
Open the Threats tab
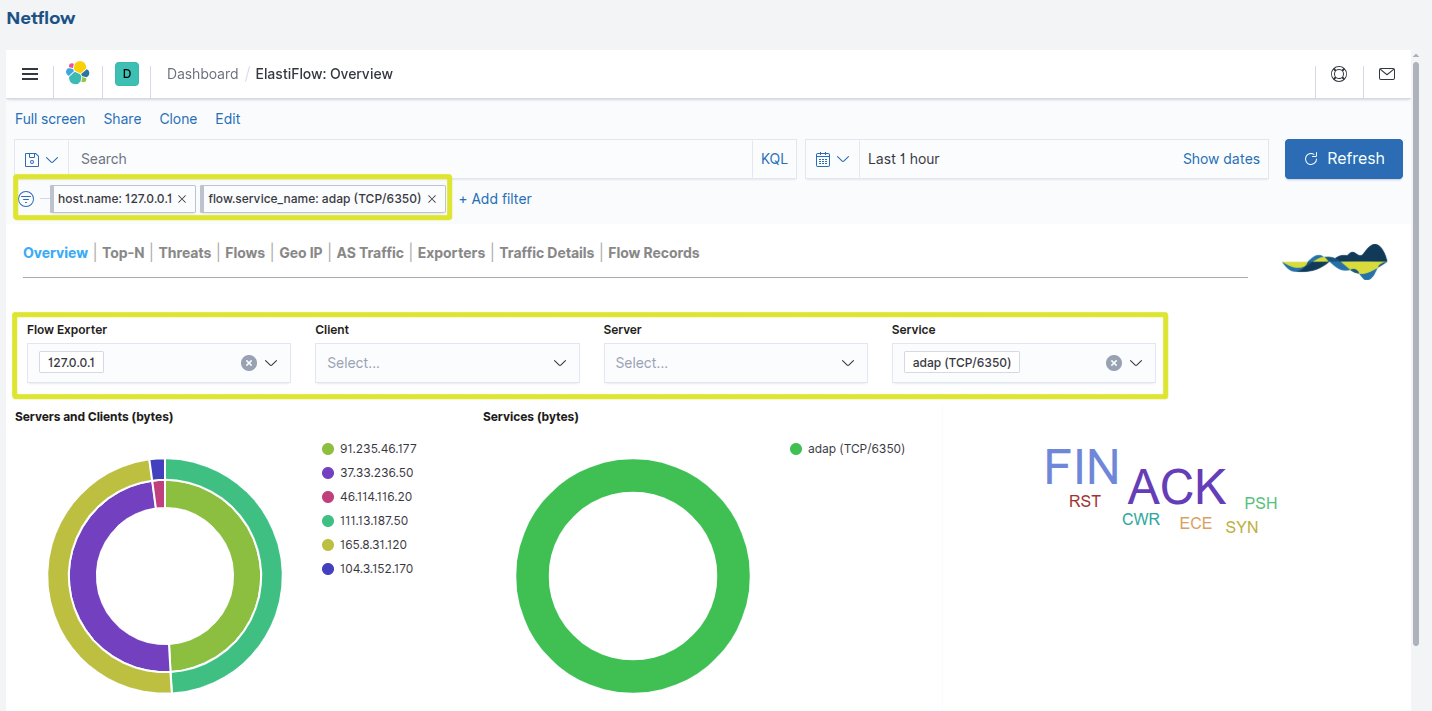click(185, 253)
